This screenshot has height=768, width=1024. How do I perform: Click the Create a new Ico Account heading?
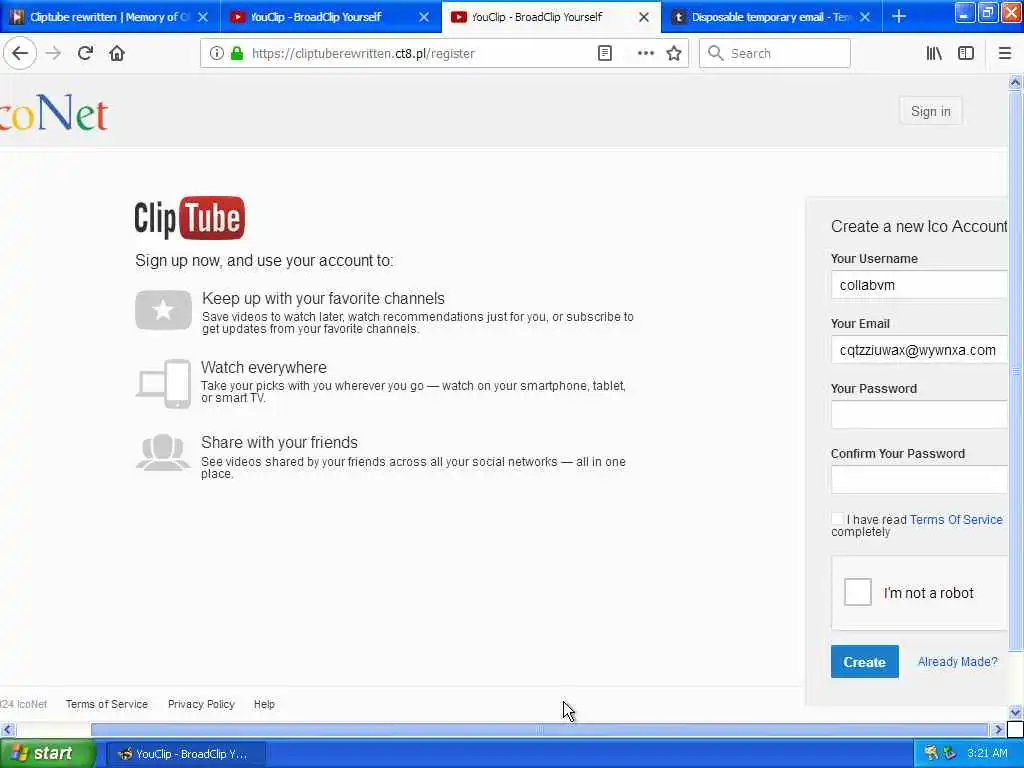click(x=919, y=226)
